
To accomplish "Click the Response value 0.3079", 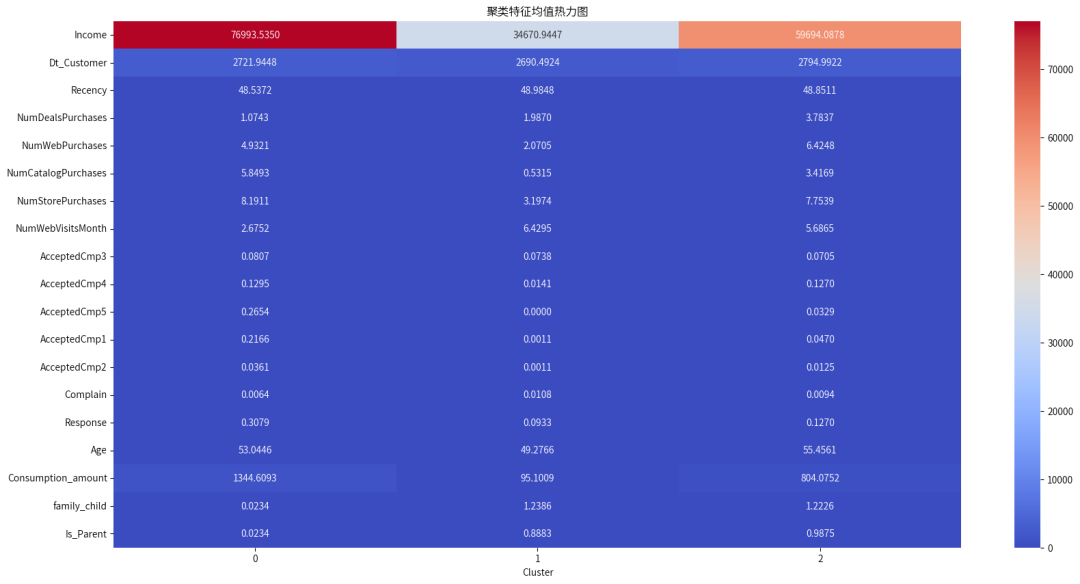I will tap(255, 422).
